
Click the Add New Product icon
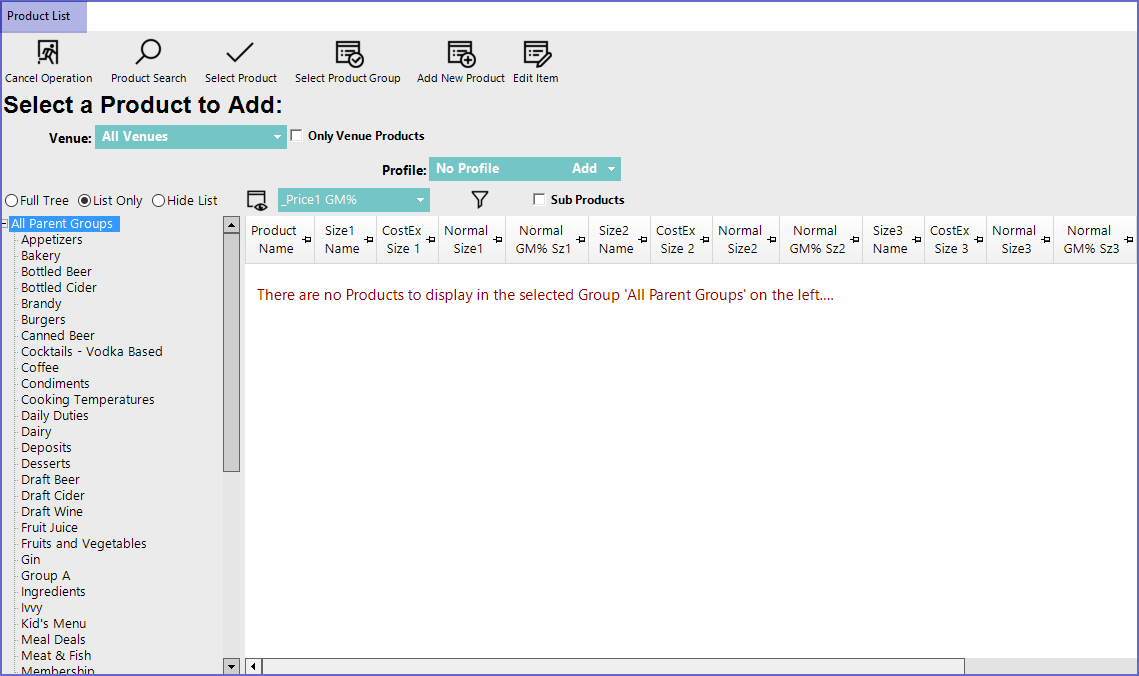tap(461, 53)
